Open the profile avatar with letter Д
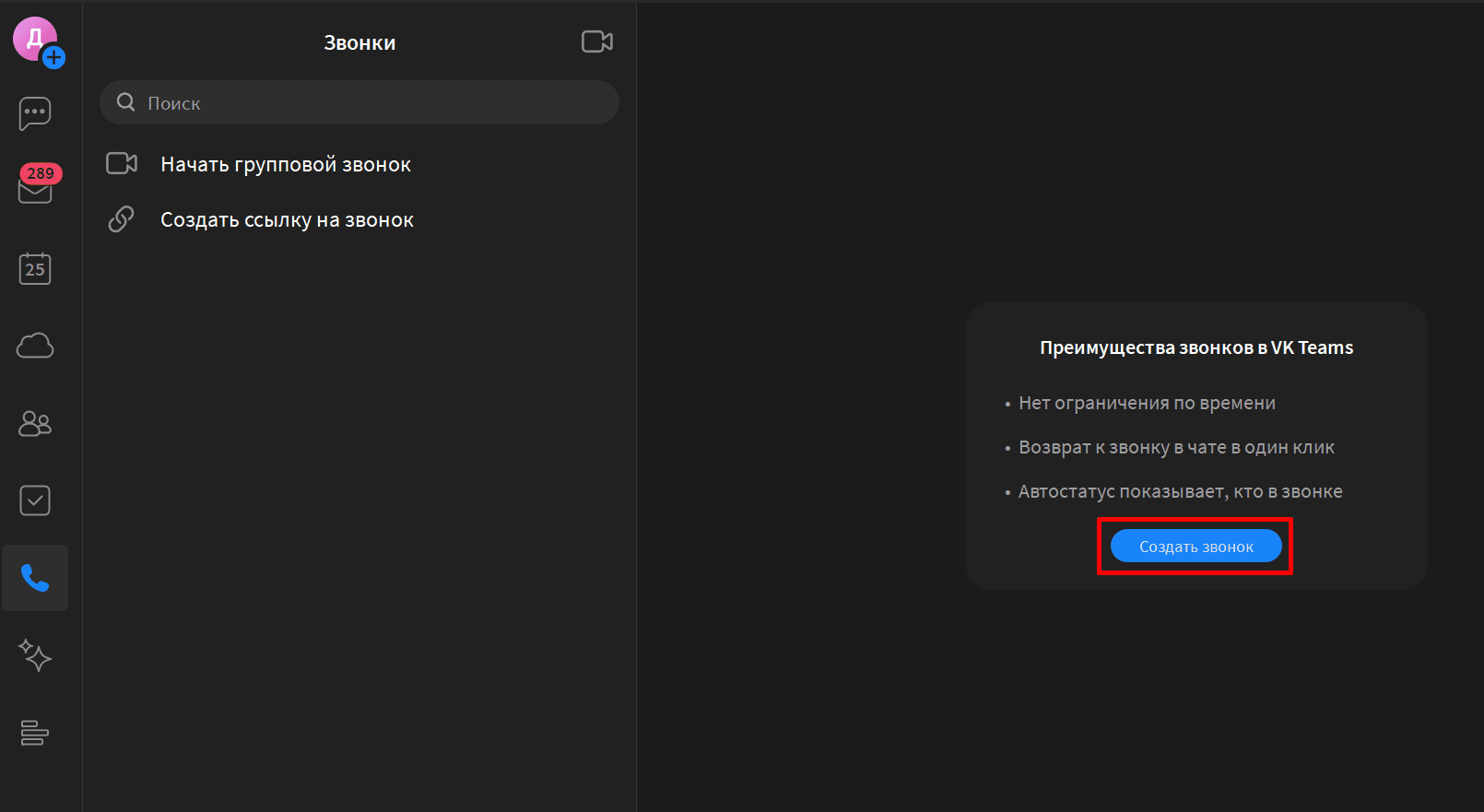This screenshot has height=812, width=1484. point(35,39)
